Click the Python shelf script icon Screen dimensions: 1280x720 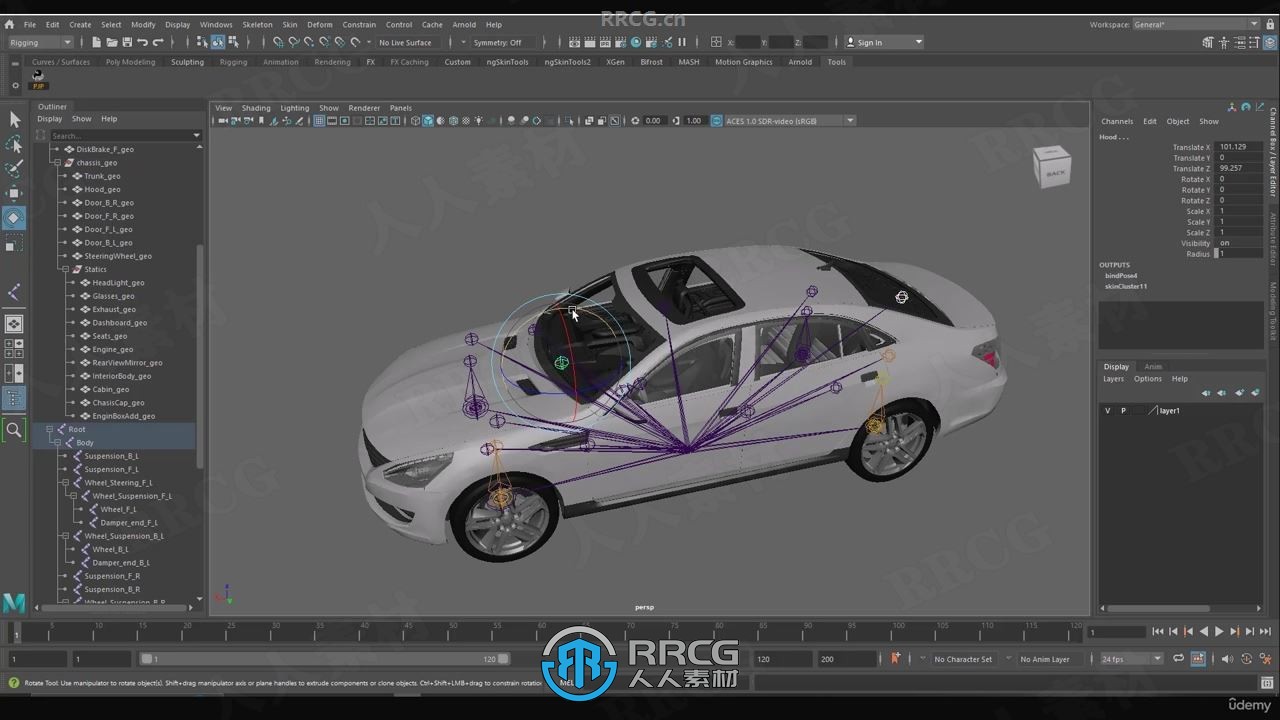[x=38, y=80]
